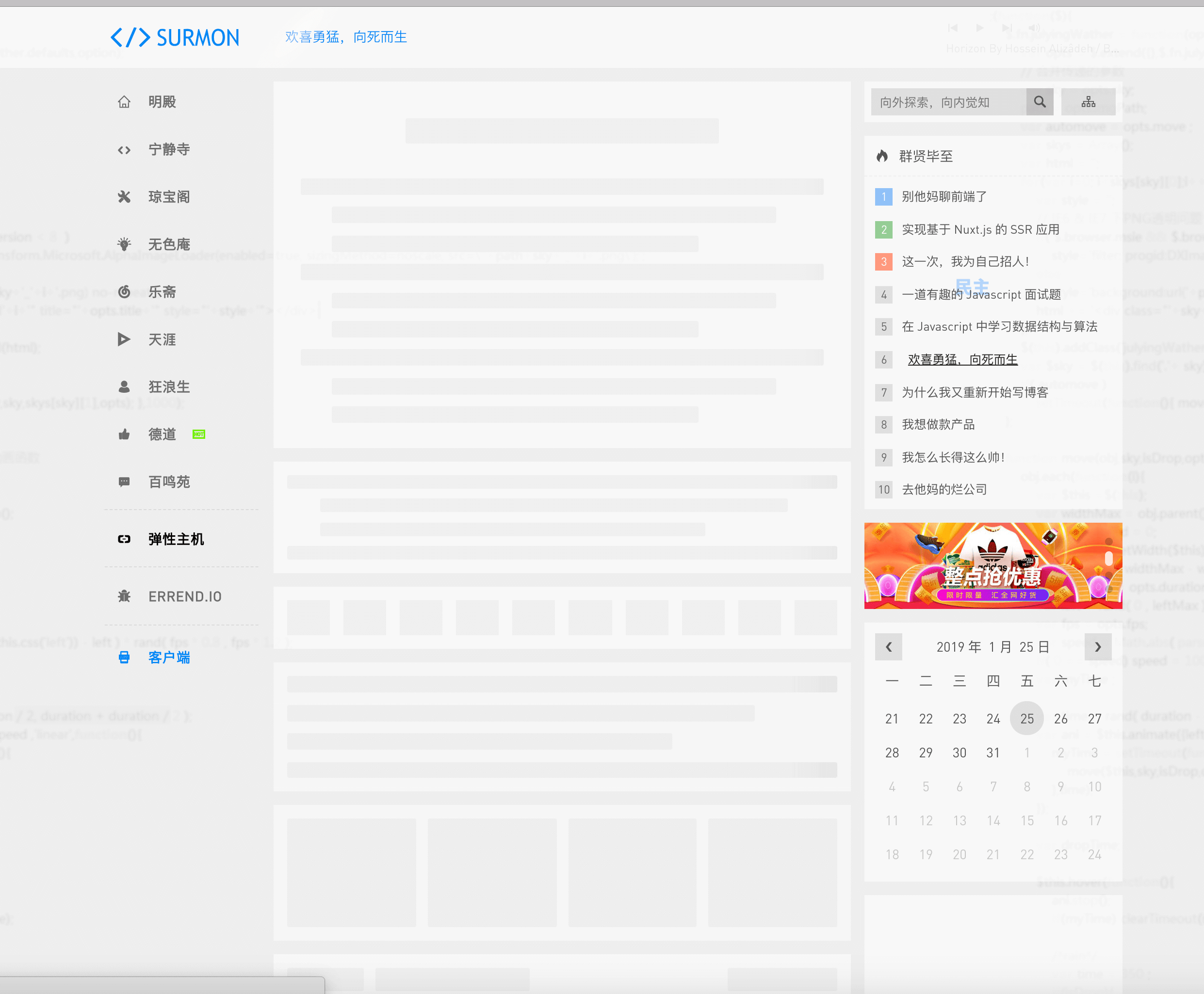The width and height of the screenshot is (1204, 994).
Task: Open the ERREND.IO bug icon link
Action: click(184, 596)
